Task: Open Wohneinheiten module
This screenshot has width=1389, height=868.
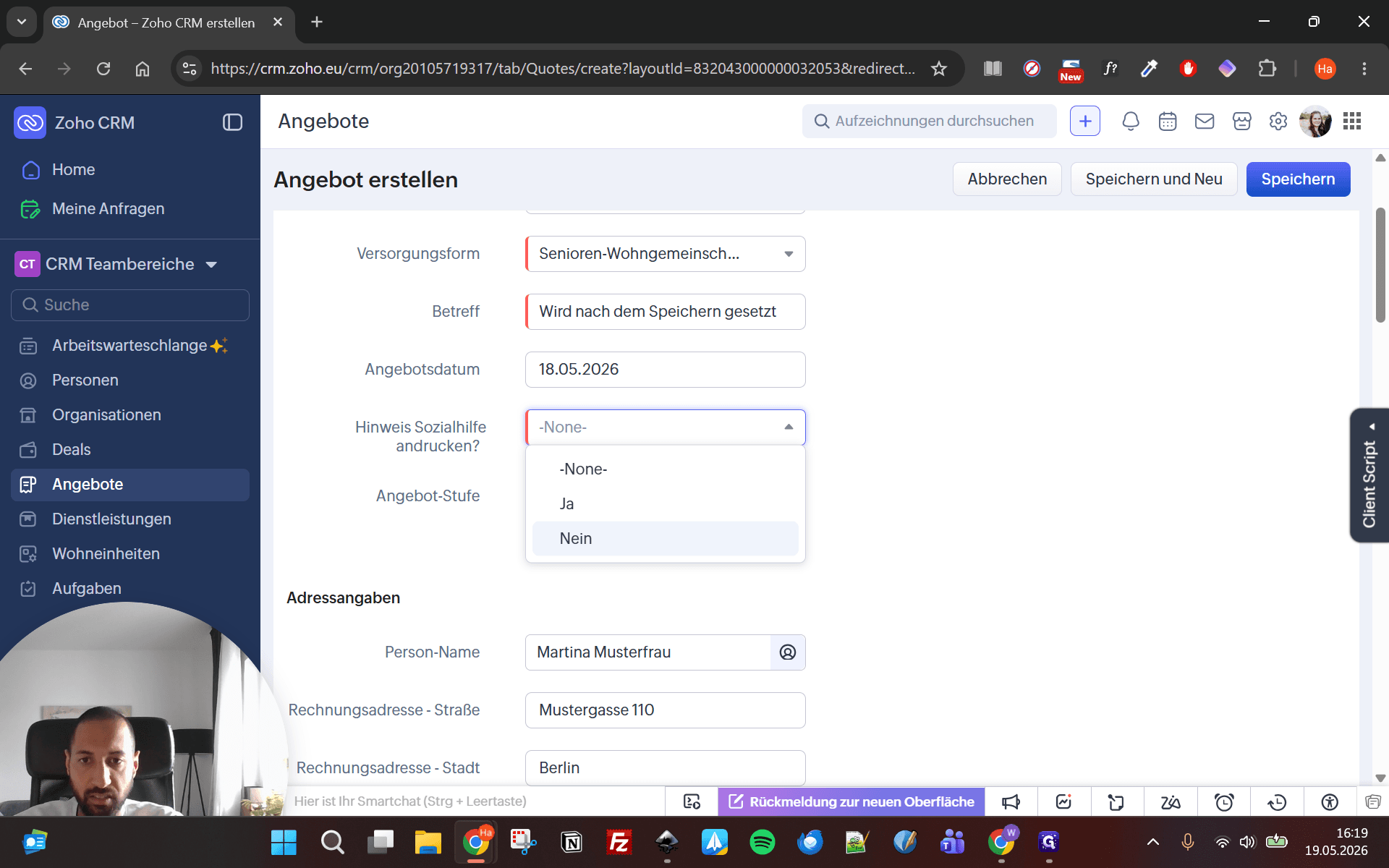Action: click(x=130, y=554)
